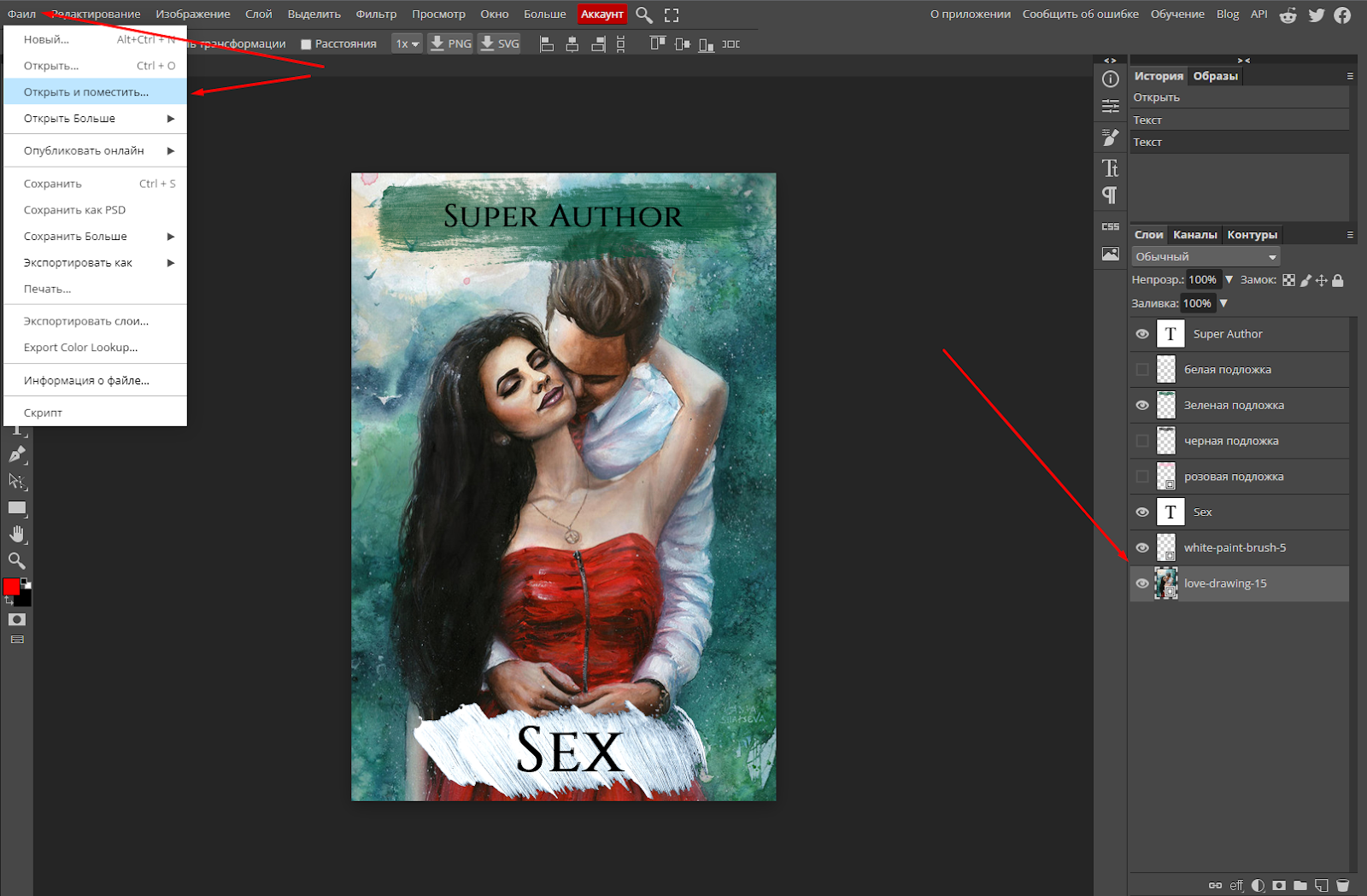Click red foreground color swatch

pyautogui.click(x=11, y=587)
